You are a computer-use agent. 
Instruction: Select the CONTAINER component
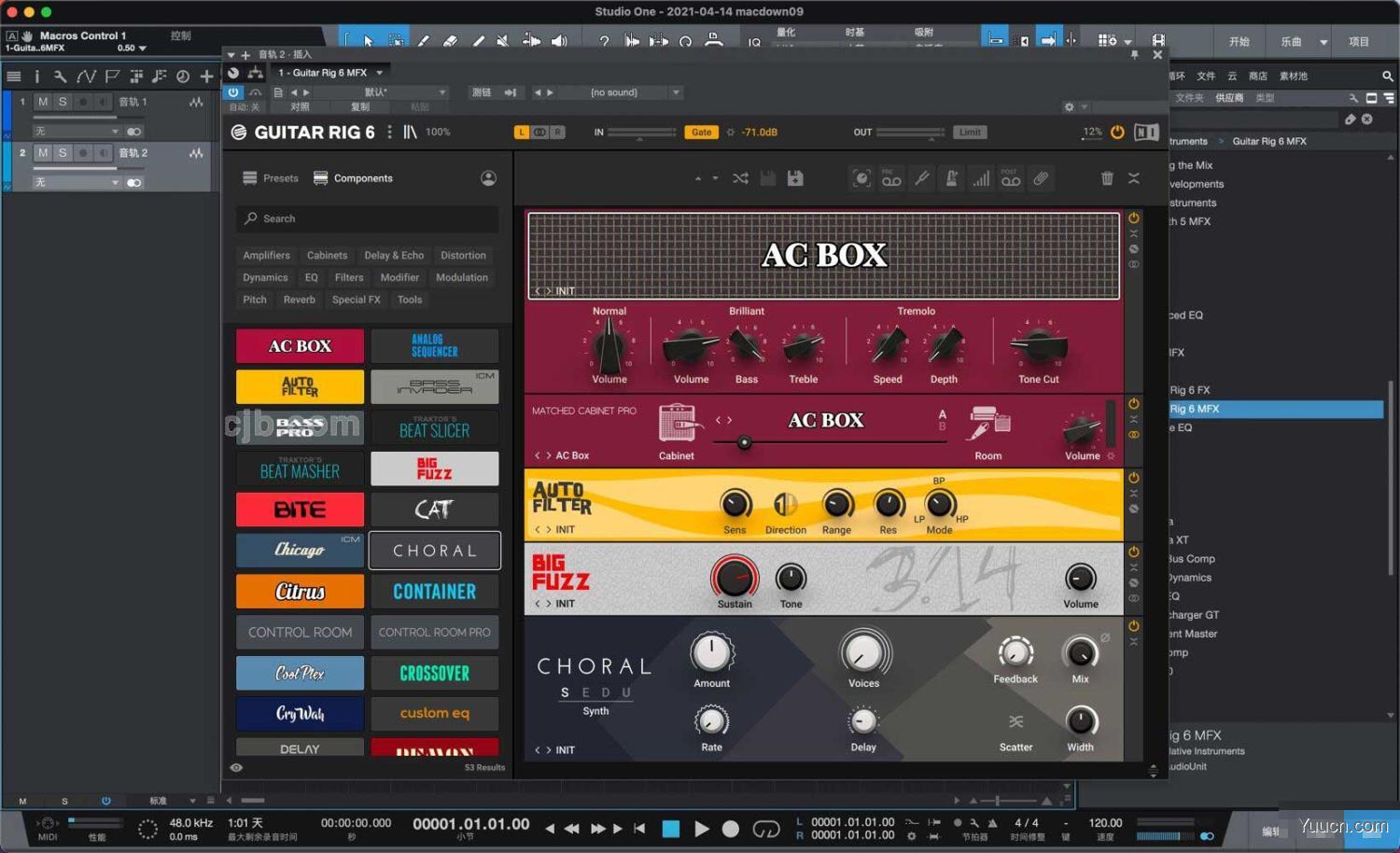(x=435, y=592)
